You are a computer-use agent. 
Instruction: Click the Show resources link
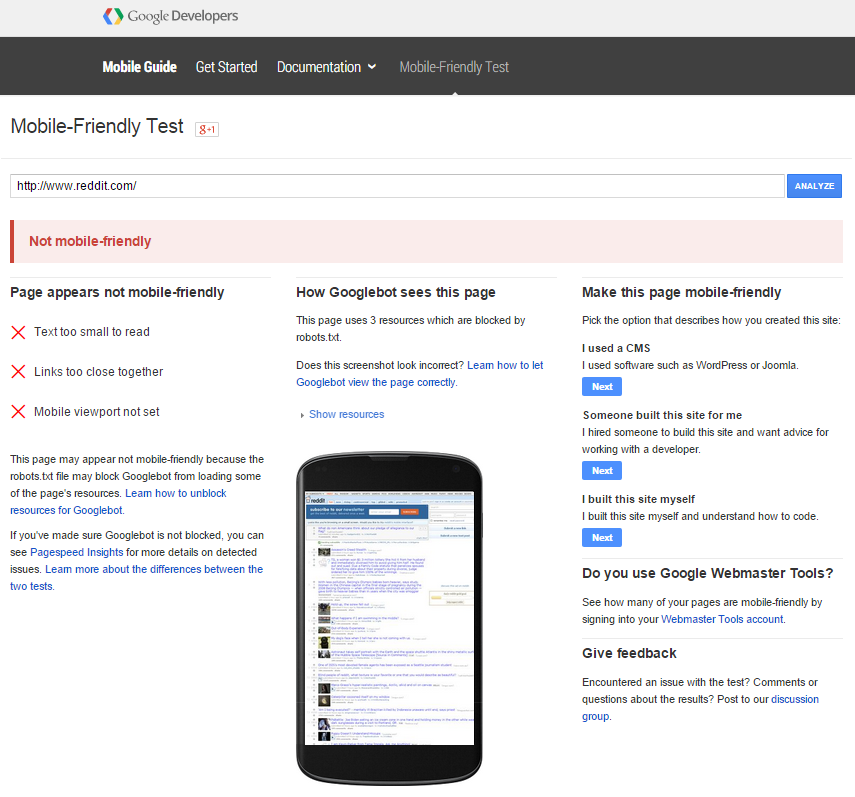click(x=346, y=414)
